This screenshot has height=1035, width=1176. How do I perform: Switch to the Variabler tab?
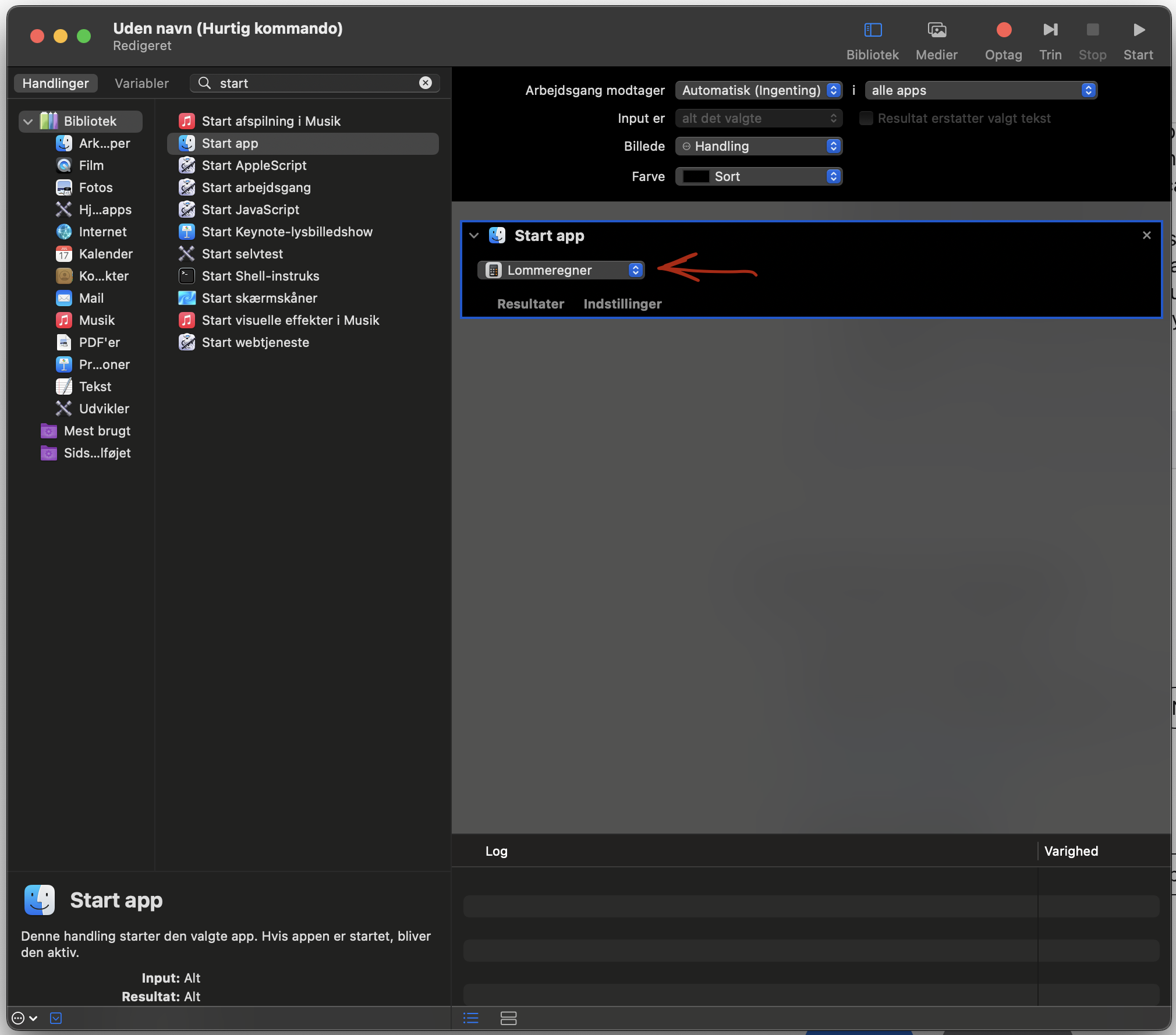141,83
